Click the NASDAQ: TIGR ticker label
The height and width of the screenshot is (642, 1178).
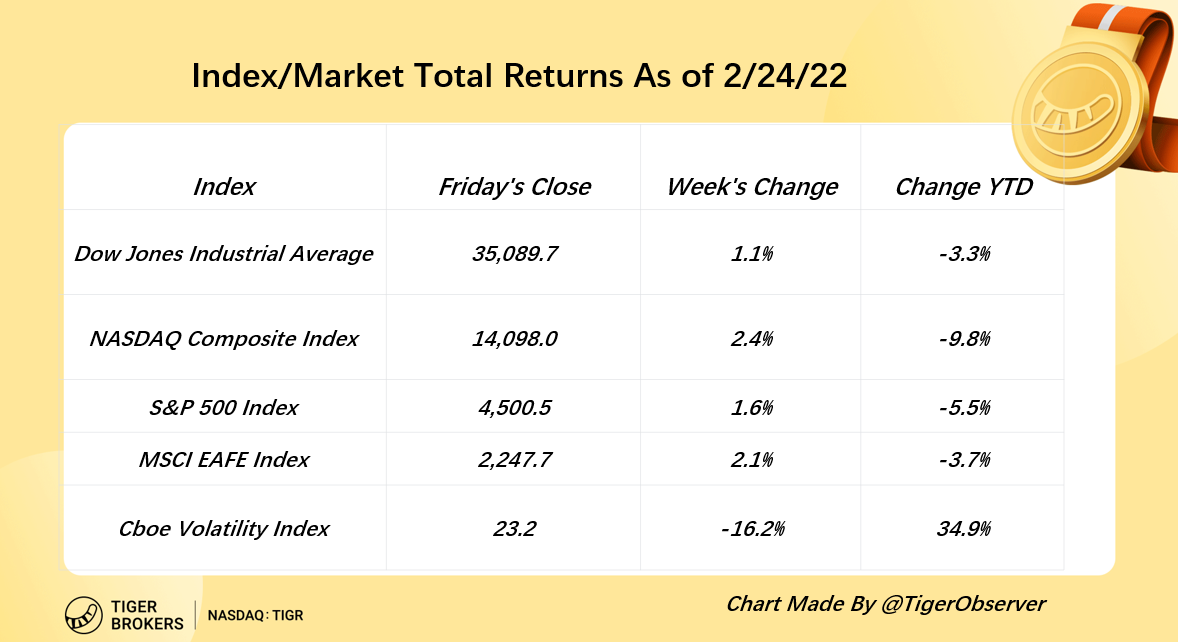click(255, 616)
